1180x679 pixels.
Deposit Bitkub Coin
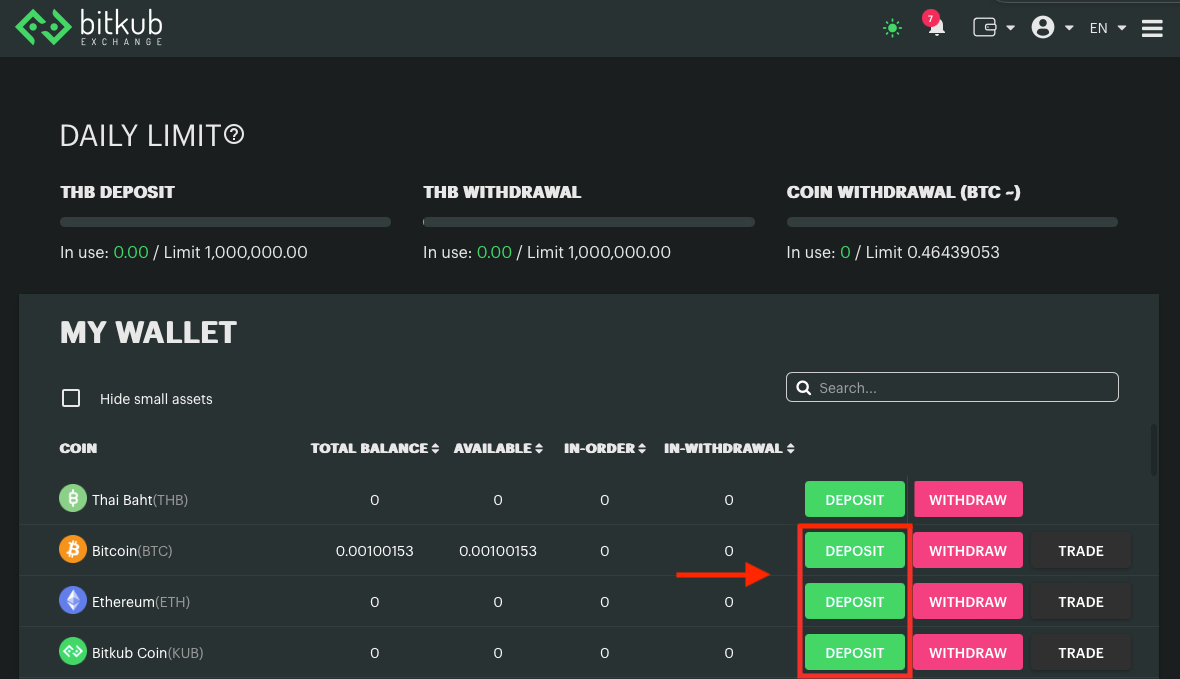coord(855,652)
